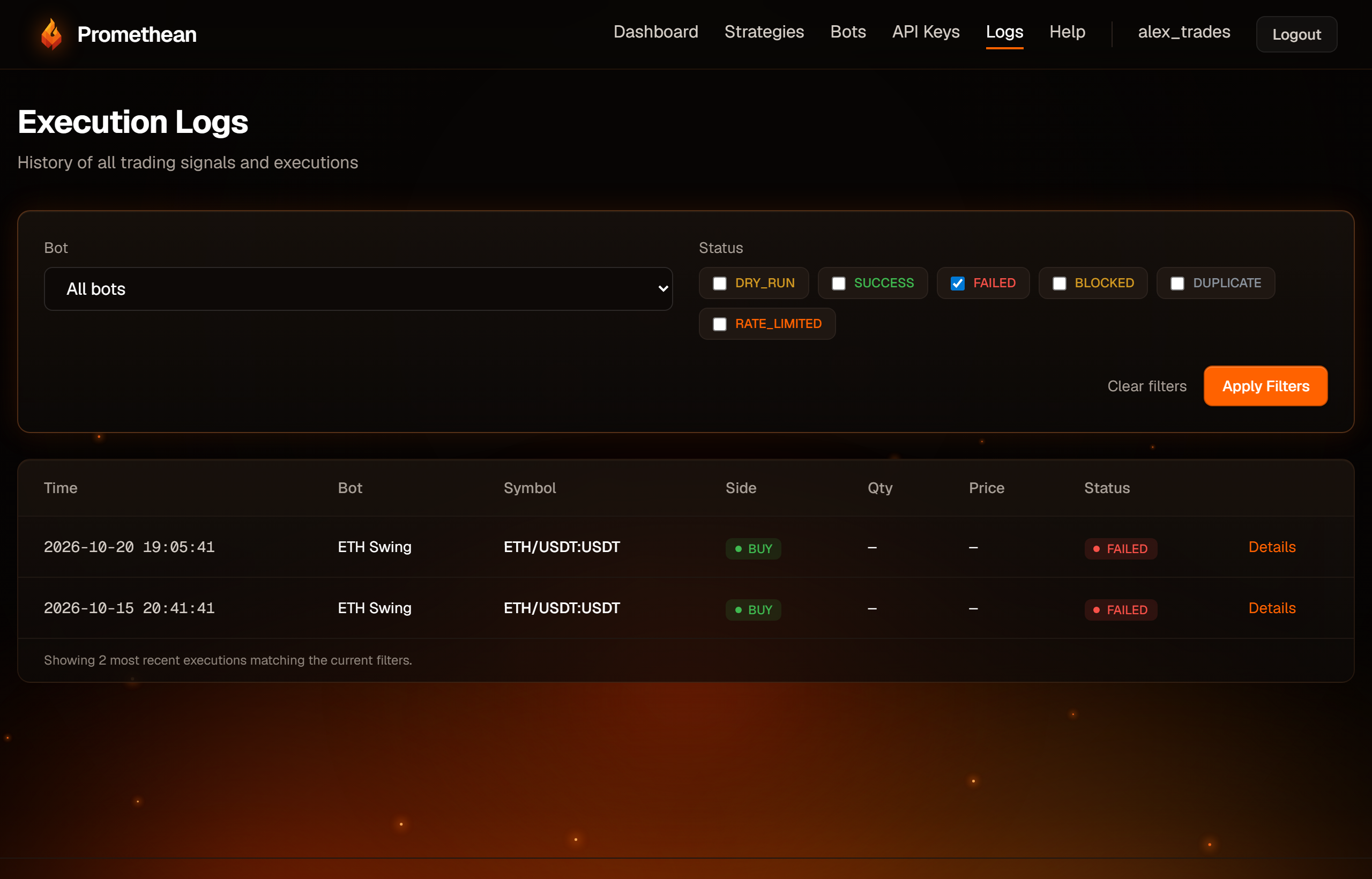Click the Promethean brand name

(137, 34)
